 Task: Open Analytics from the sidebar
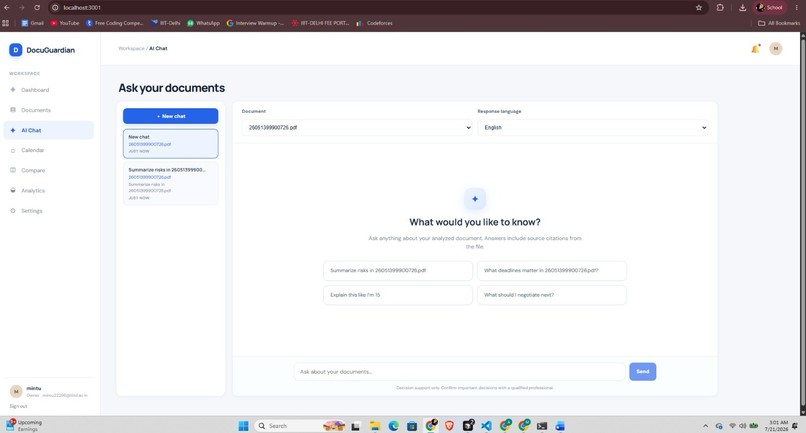click(49, 190)
